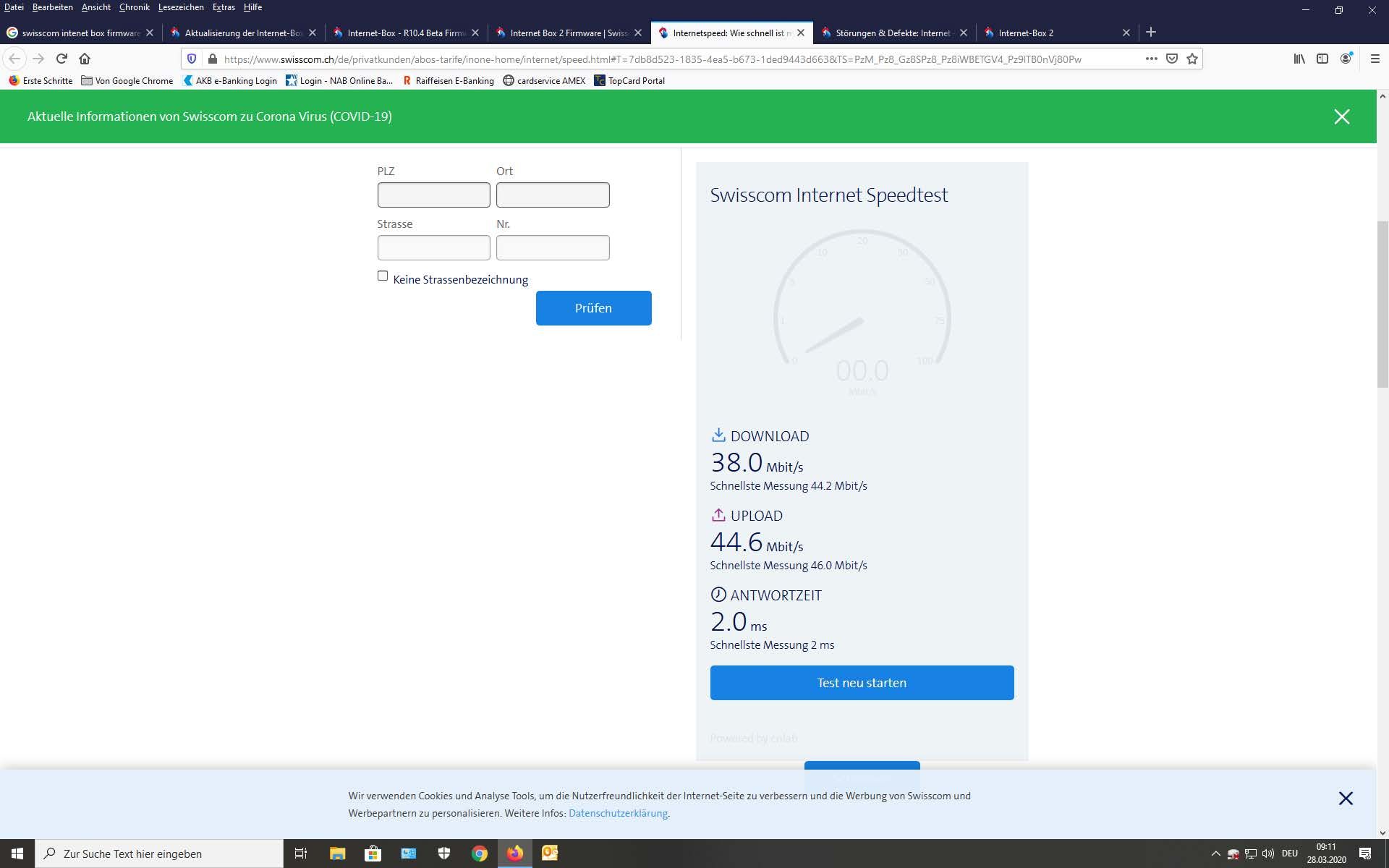Open 'TopCard Portal' bookmark
This screenshot has width=1389, height=868.
point(629,80)
